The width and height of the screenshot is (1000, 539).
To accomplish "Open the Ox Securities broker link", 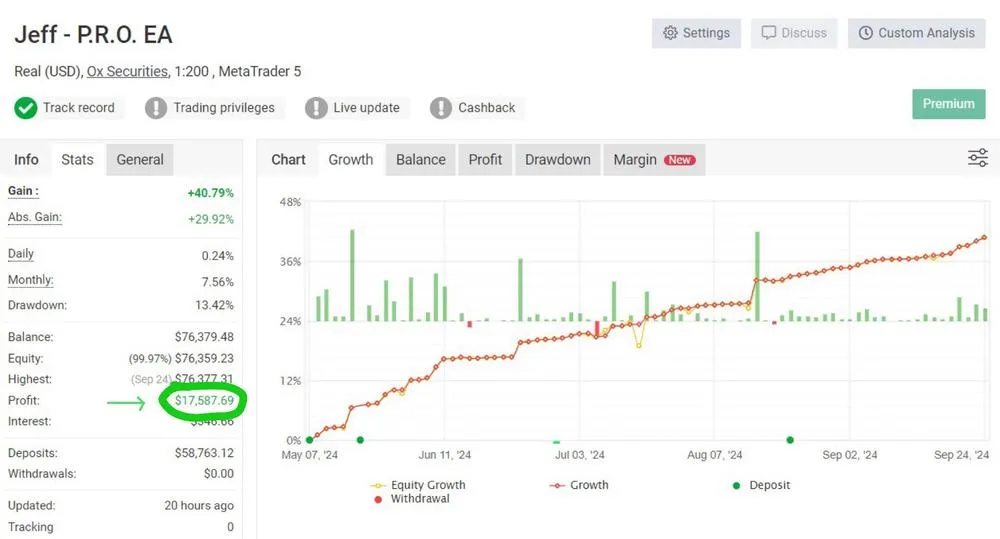I will click(x=128, y=71).
